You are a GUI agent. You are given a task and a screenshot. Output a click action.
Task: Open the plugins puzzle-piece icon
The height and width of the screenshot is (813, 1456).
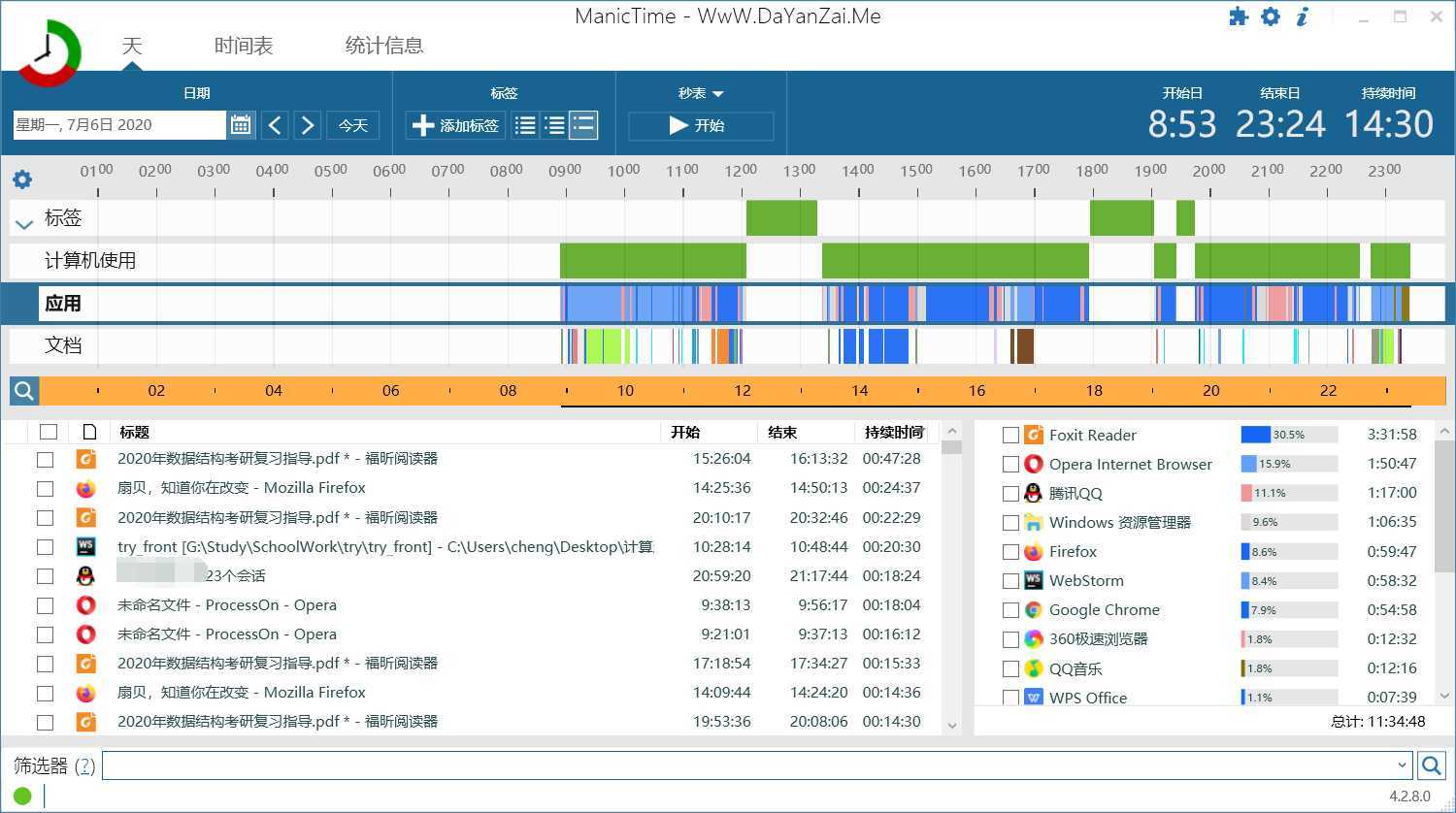tap(1238, 16)
